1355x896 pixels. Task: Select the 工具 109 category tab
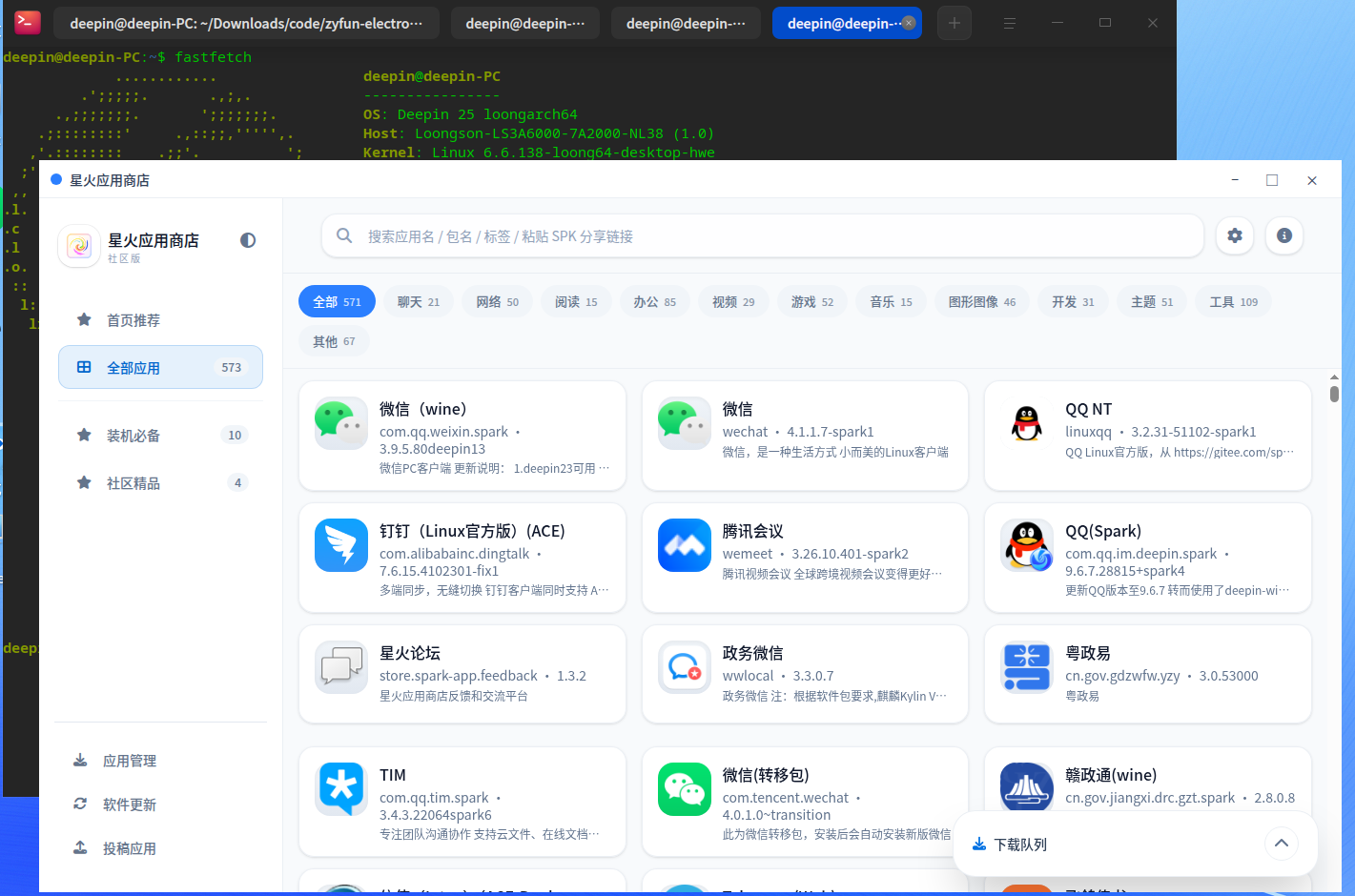click(x=1234, y=302)
